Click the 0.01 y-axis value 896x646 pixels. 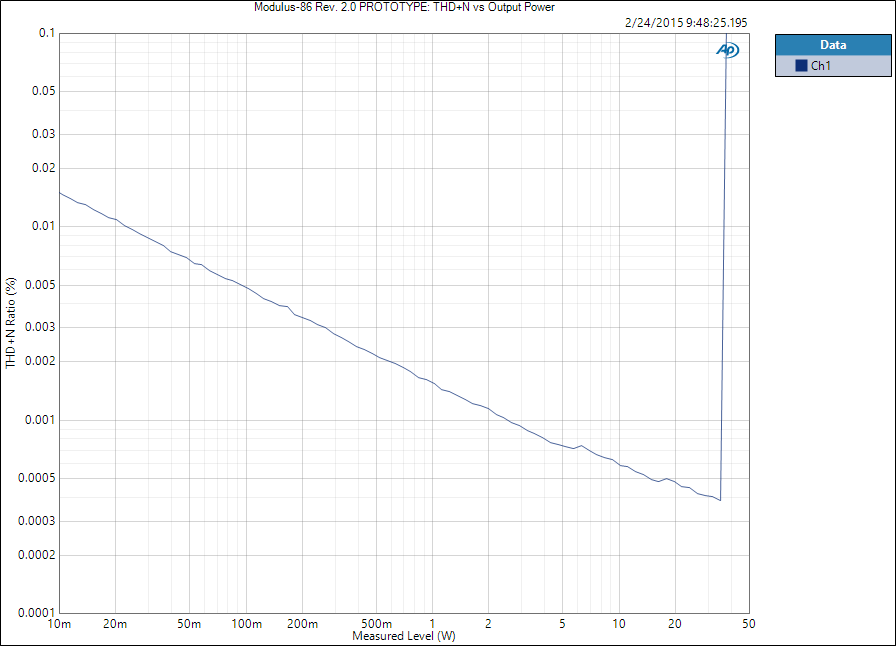(44, 226)
